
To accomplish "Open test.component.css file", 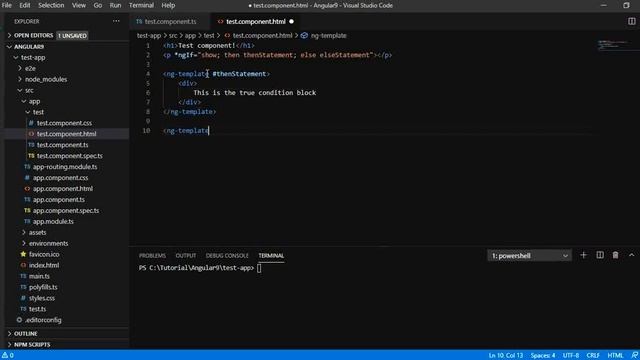I will (64, 123).
